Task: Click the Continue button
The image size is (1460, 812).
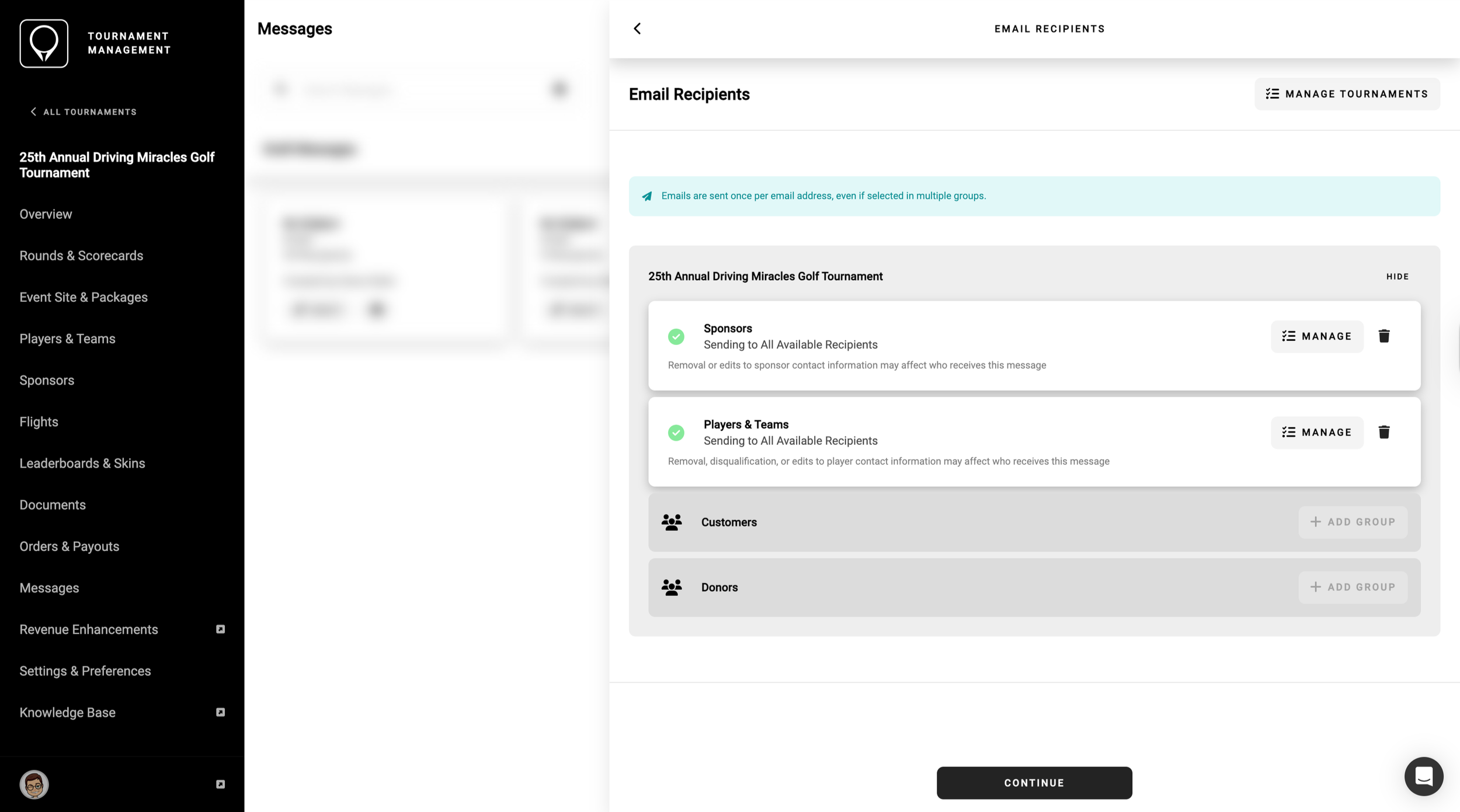Action: click(1034, 783)
